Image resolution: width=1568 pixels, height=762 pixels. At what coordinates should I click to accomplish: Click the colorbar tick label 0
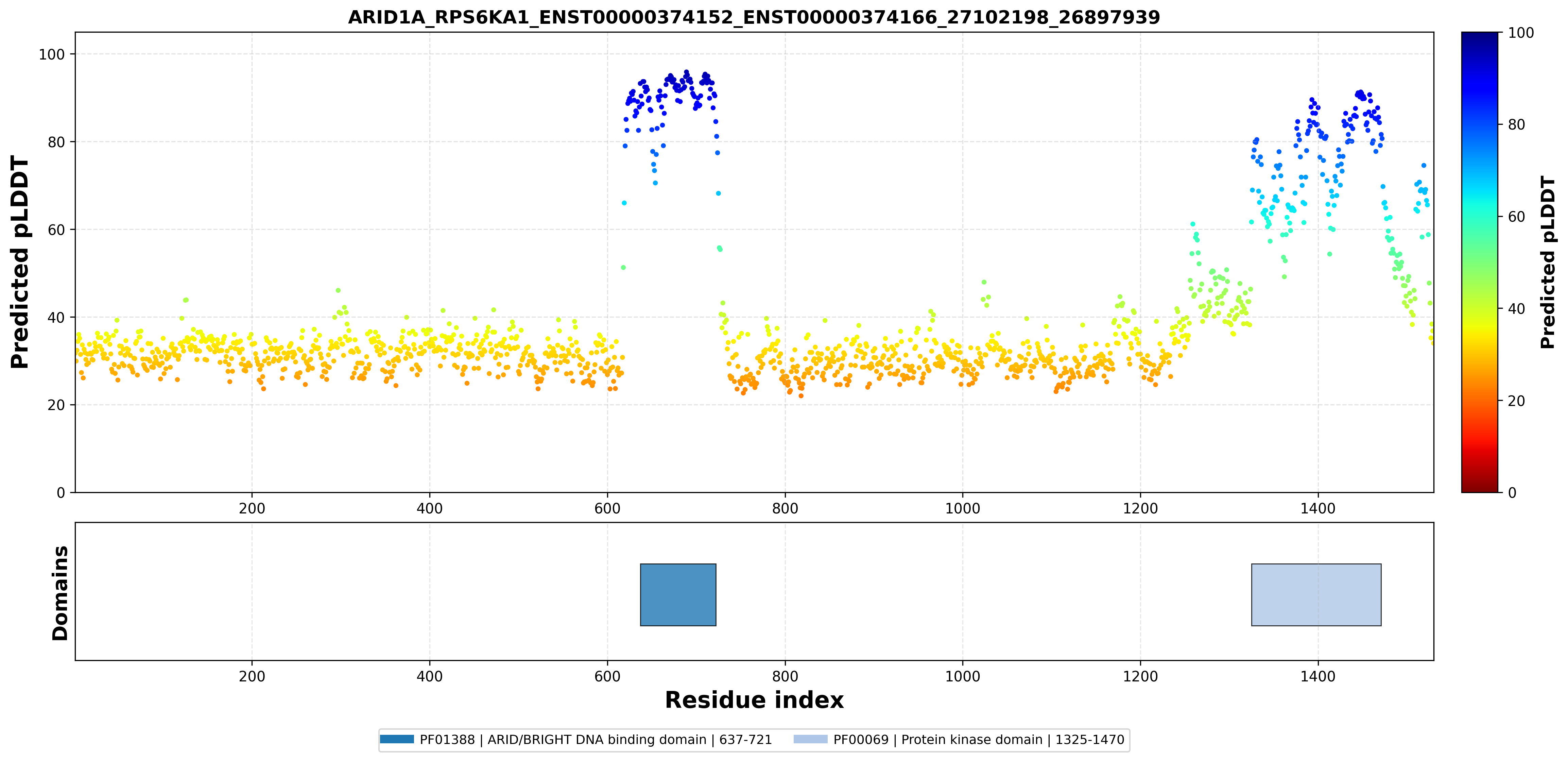pos(1512,493)
